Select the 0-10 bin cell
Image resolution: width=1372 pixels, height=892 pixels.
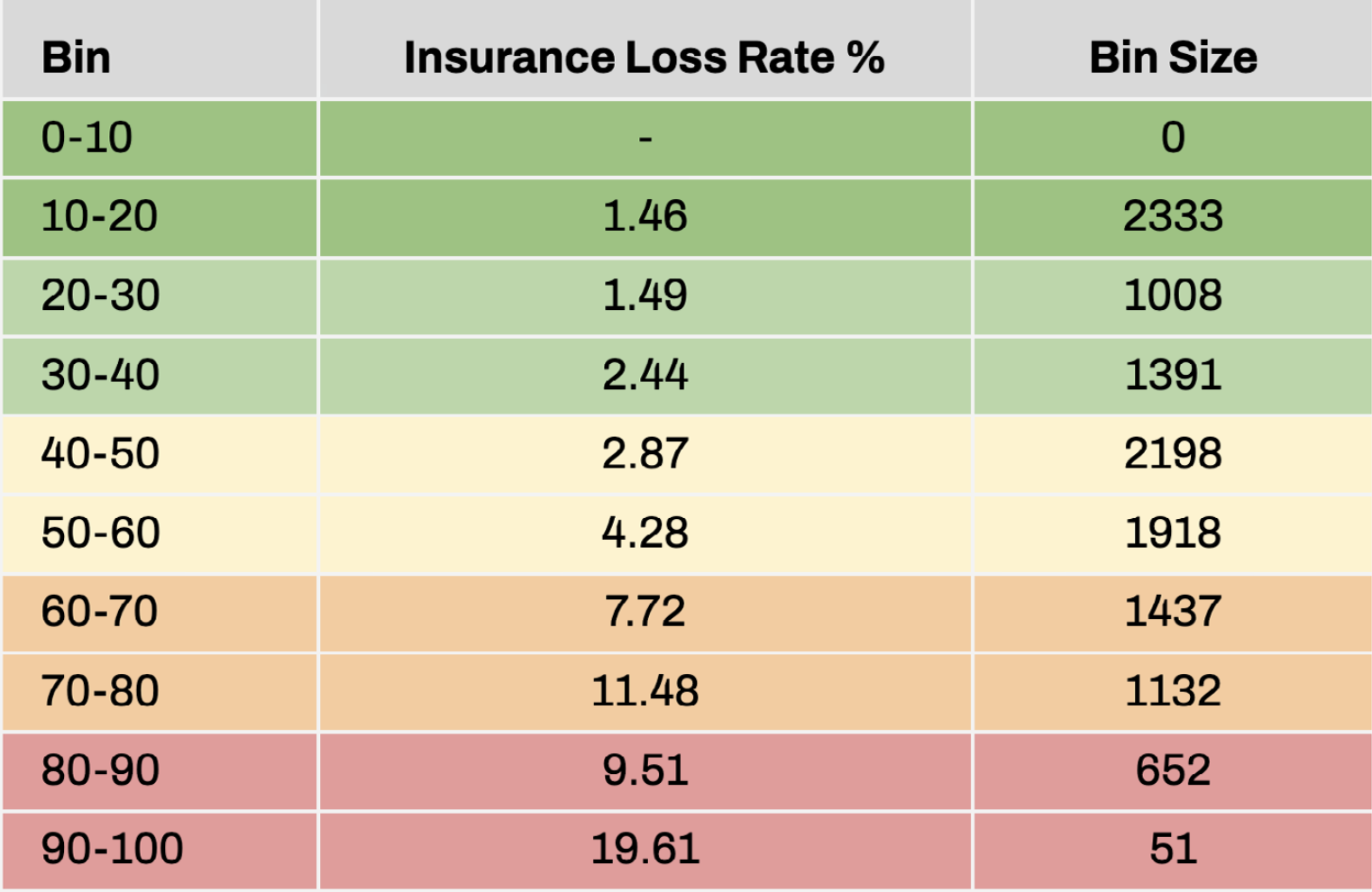pos(87,138)
